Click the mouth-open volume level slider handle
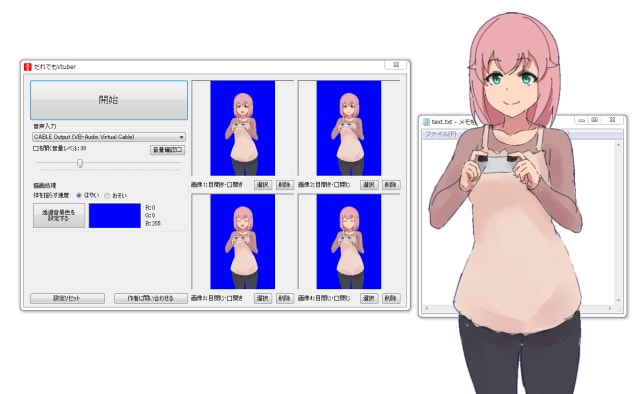The width and height of the screenshot is (640, 394). pyautogui.click(x=80, y=163)
